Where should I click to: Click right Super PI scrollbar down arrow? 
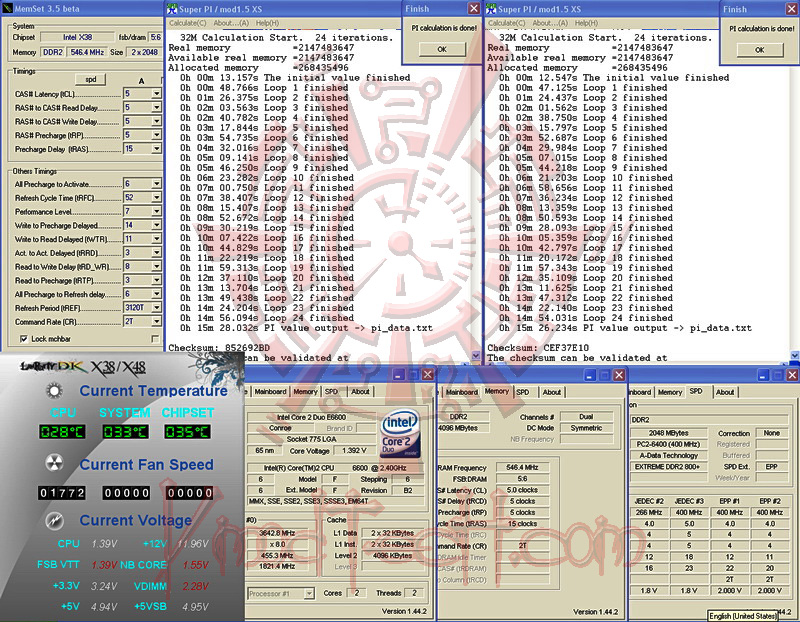tap(795, 355)
